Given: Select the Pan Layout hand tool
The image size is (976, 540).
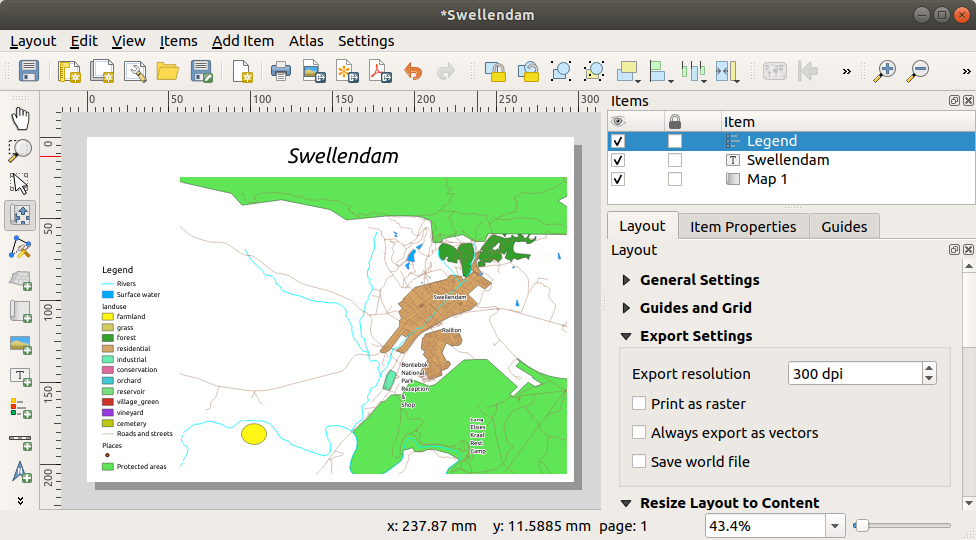Looking at the screenshot, I should tap(20, 119).
